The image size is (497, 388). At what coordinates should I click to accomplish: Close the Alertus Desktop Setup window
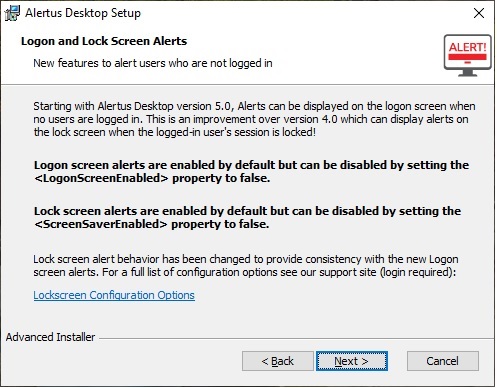tap(479, 13)
